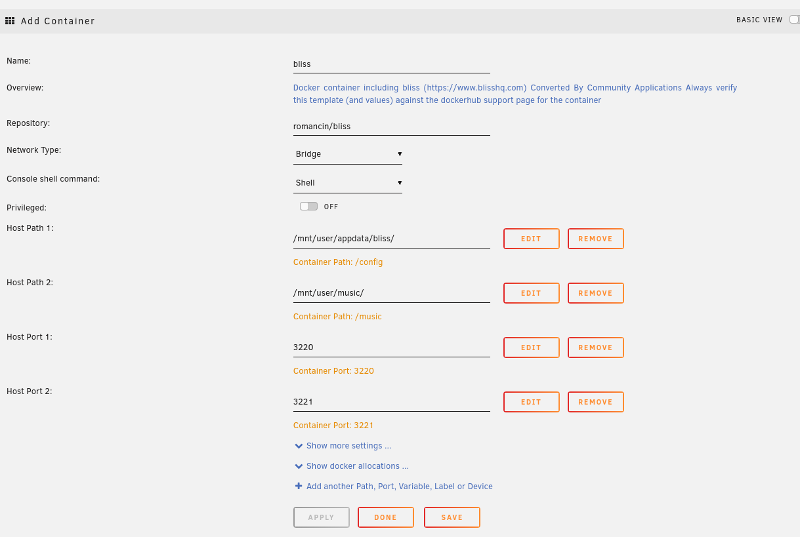Click the Repository input field

[x=391, y=126]
